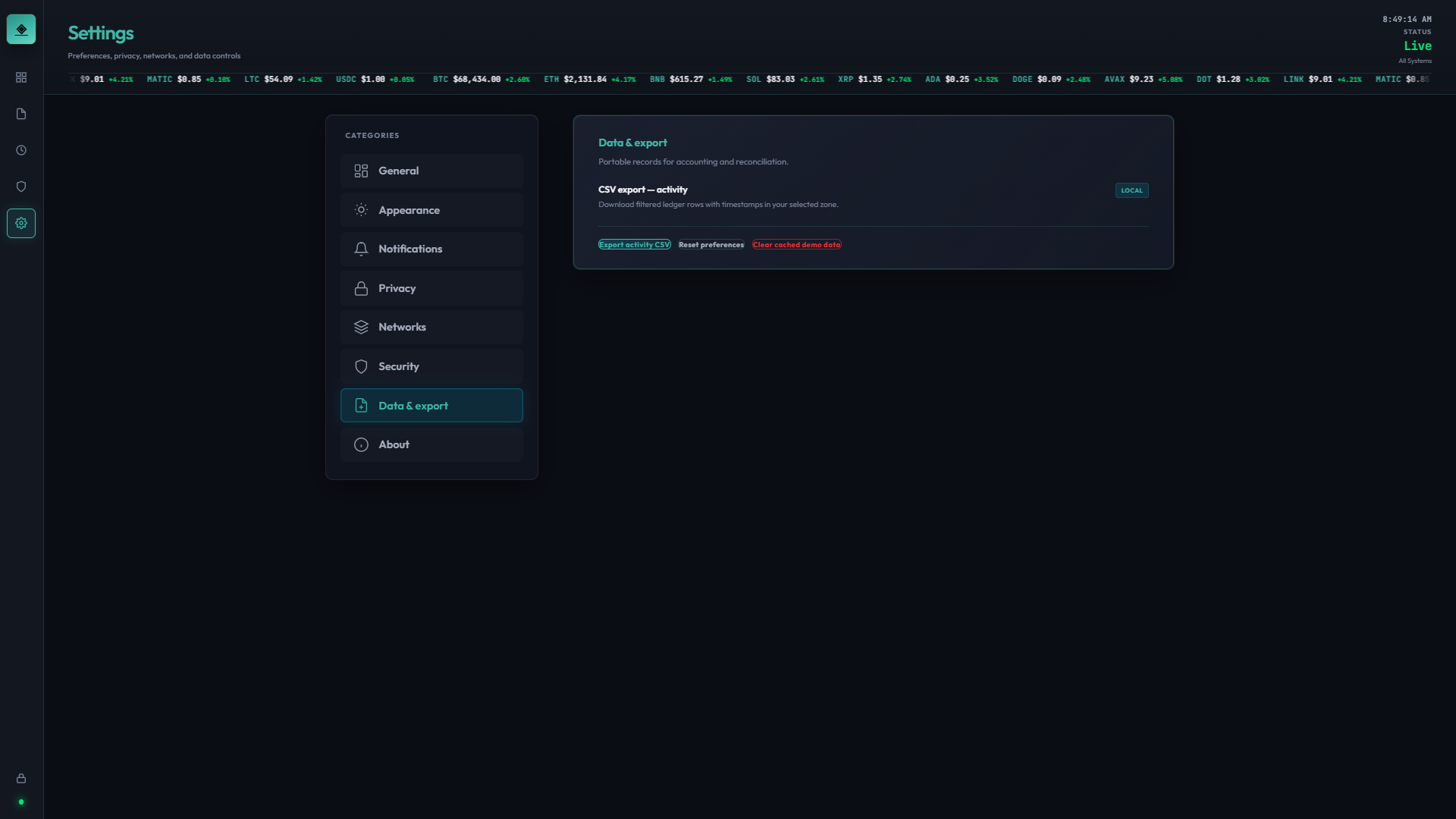The image size is (1456, 819).
Task: Click Reset preferences
Action: click(711, 244)
